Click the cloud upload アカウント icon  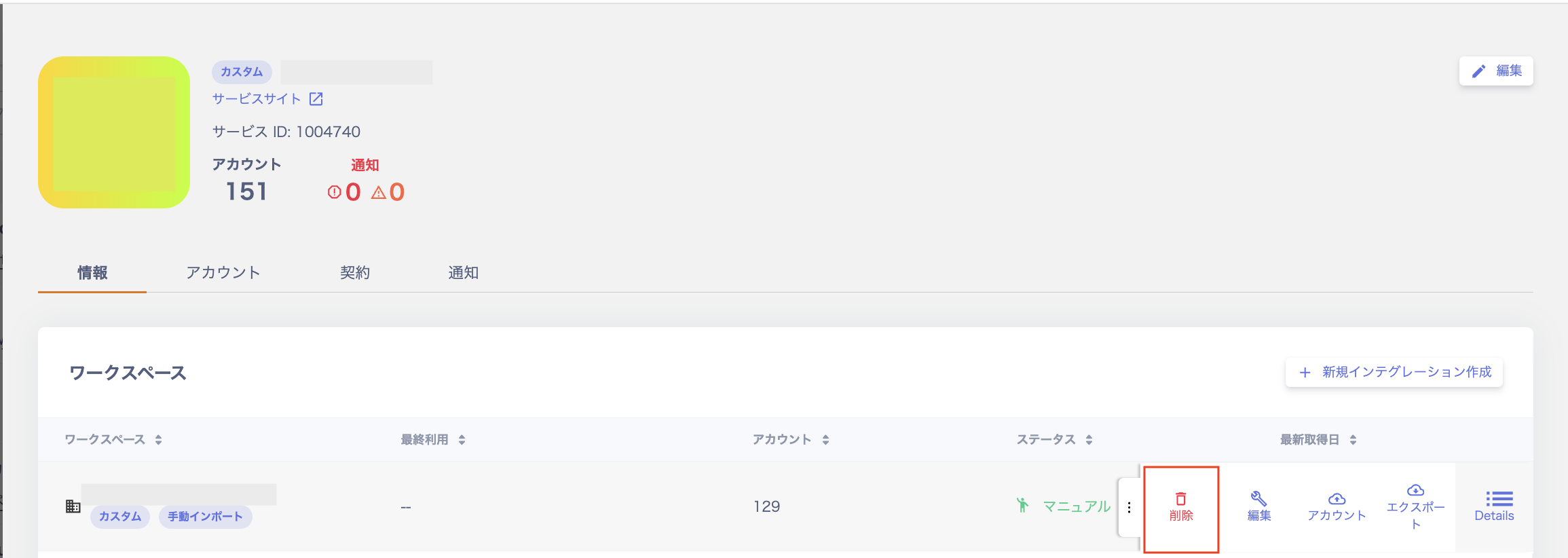(1337, 500)
